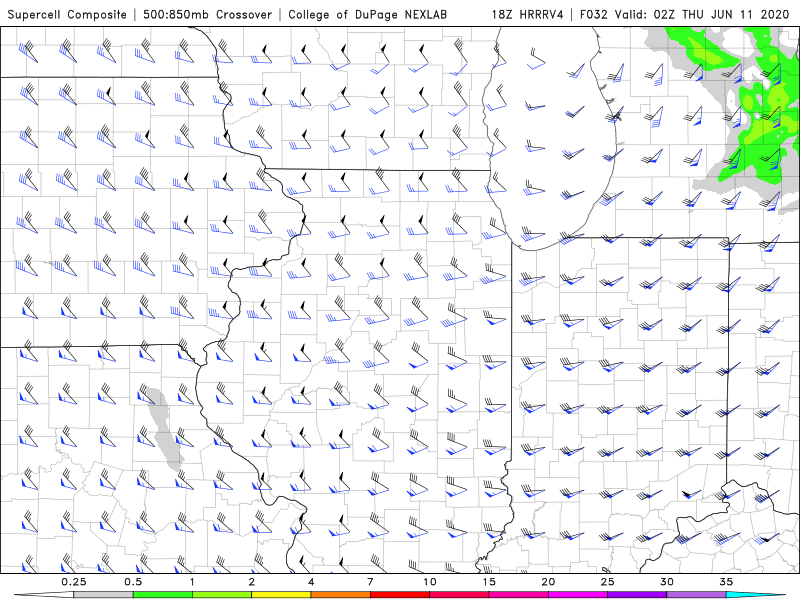Screen dimensions: 800x600
Task: Select the cyan above-35 legend arrow
Action: [756, 595]
